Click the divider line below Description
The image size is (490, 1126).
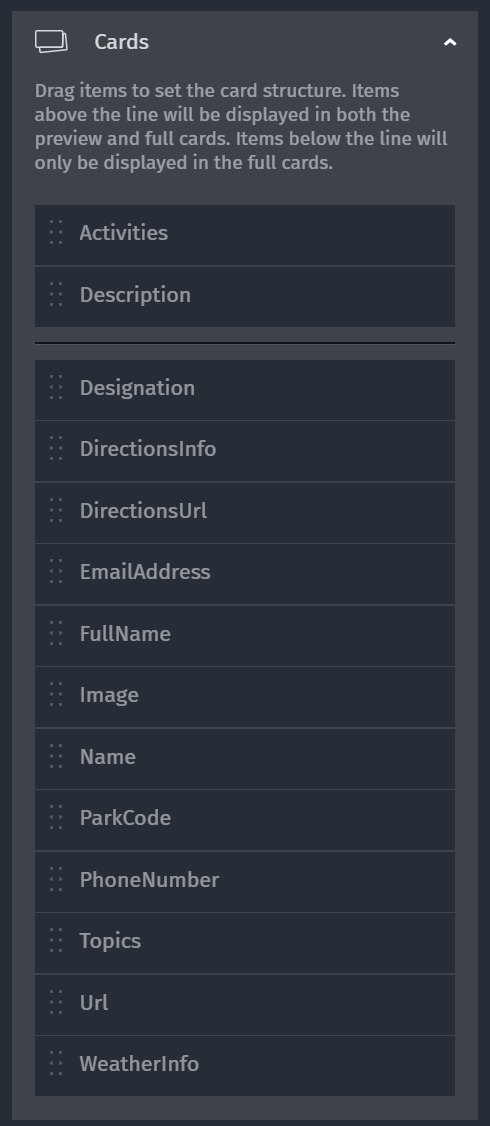[245, 343]
